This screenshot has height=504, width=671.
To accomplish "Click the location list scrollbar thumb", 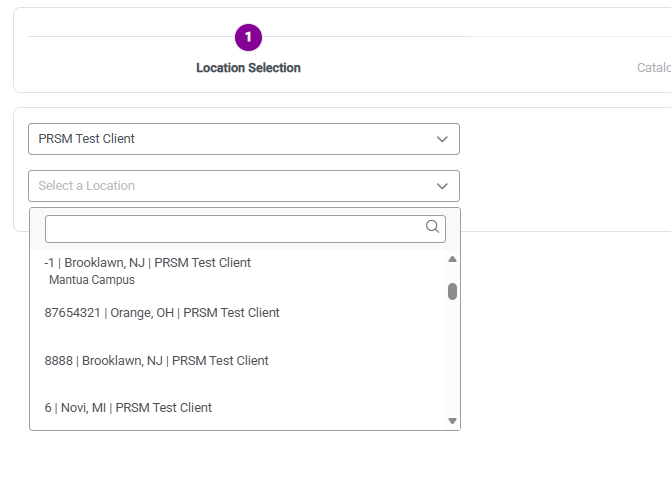I will tap(452, 292).
